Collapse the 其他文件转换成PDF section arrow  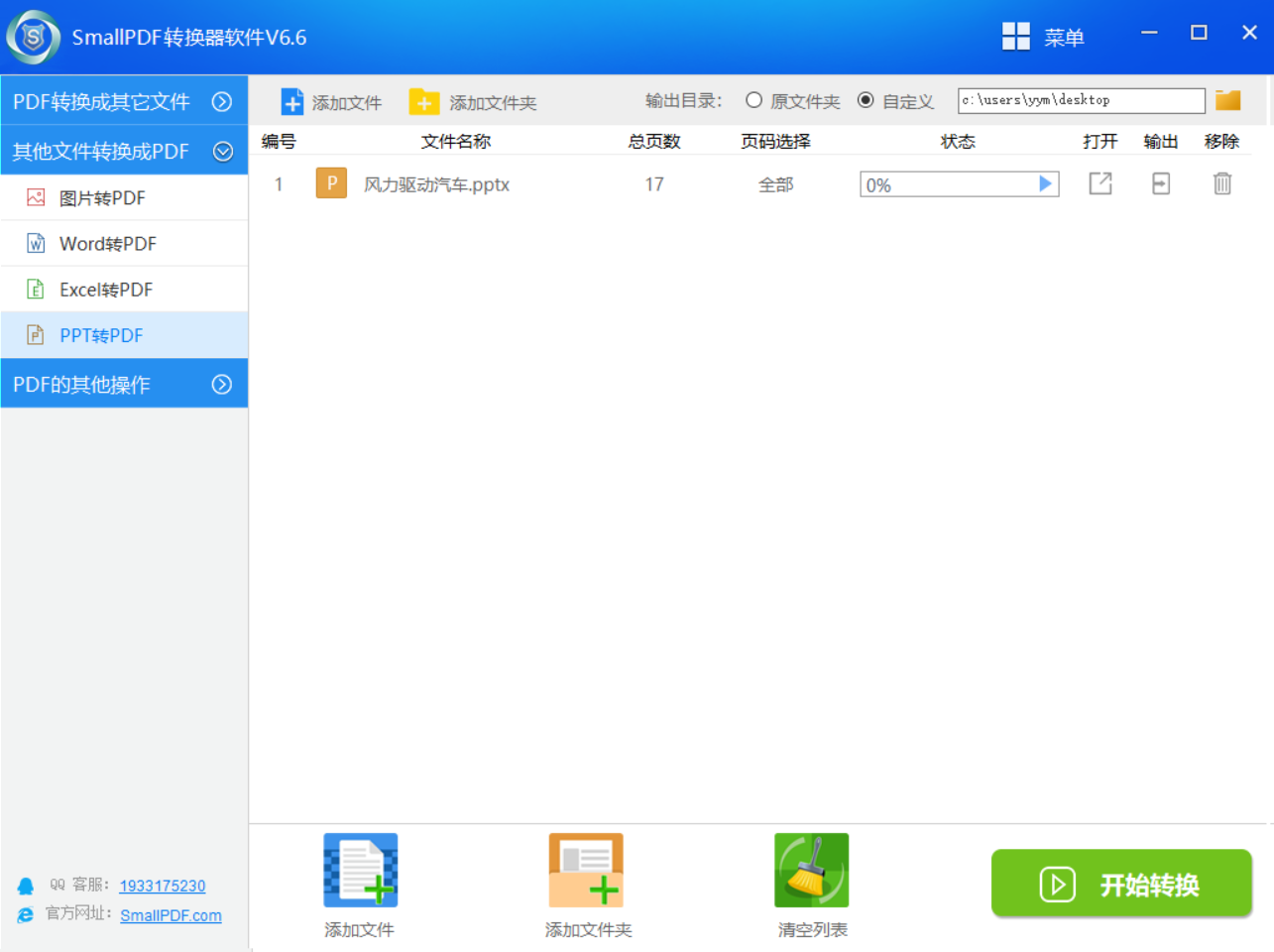pos(223,152)
